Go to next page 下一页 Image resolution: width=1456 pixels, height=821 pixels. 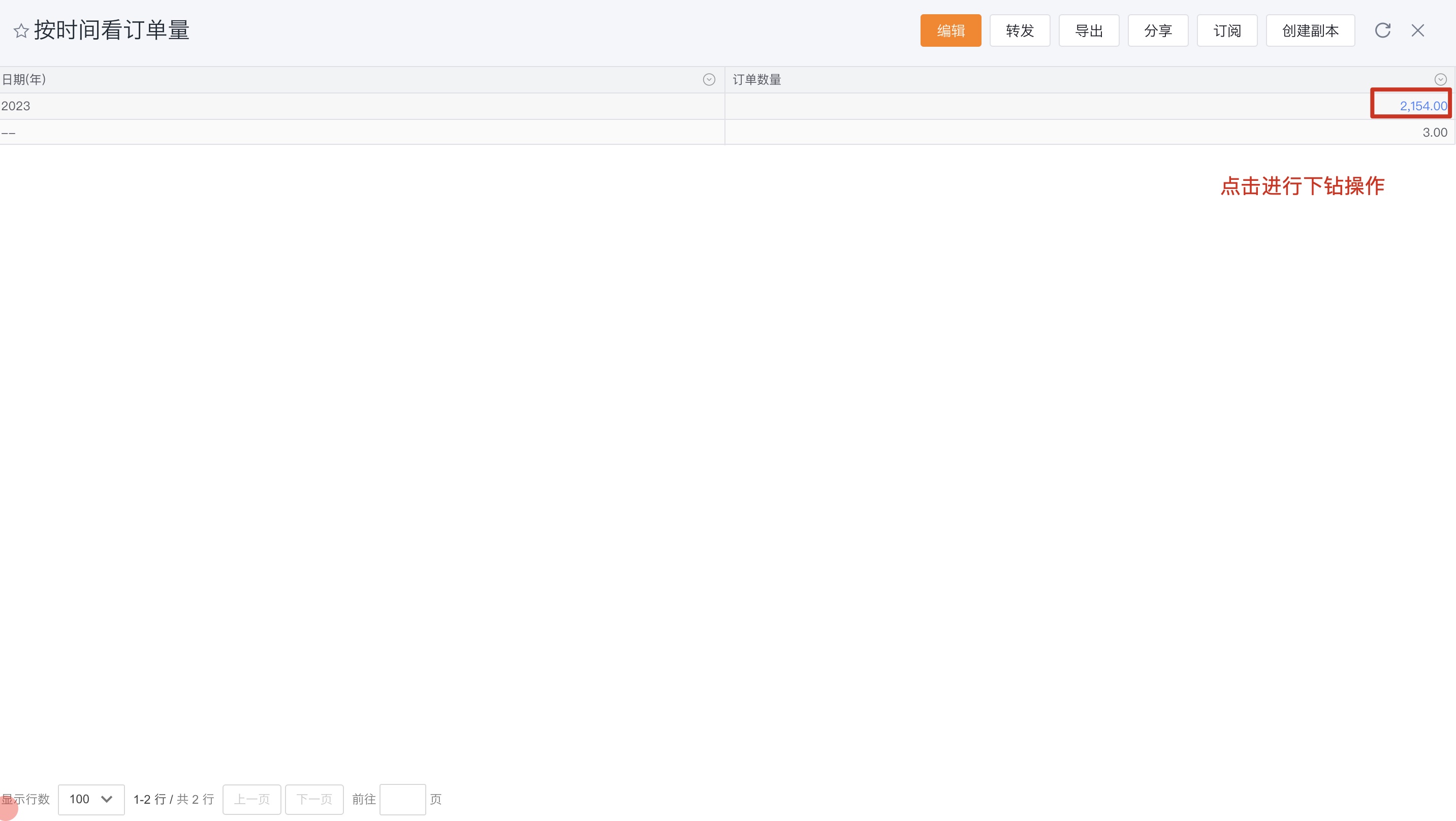click(314, 800)
